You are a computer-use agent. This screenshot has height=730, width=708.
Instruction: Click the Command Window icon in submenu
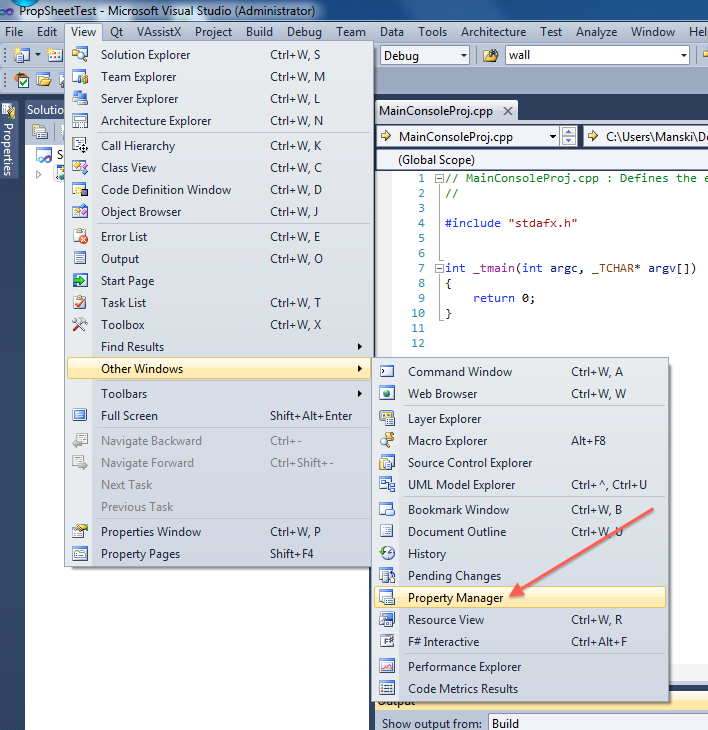click(387, 372)
